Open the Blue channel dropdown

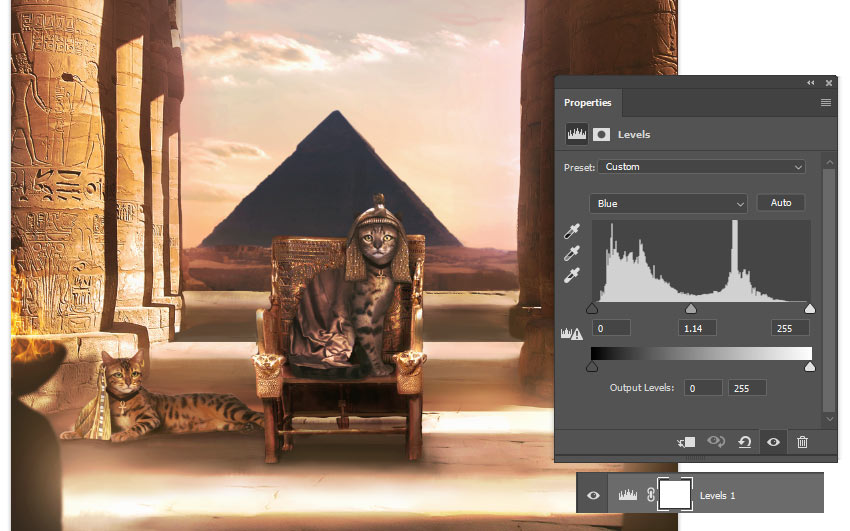(x=668, y=204)
